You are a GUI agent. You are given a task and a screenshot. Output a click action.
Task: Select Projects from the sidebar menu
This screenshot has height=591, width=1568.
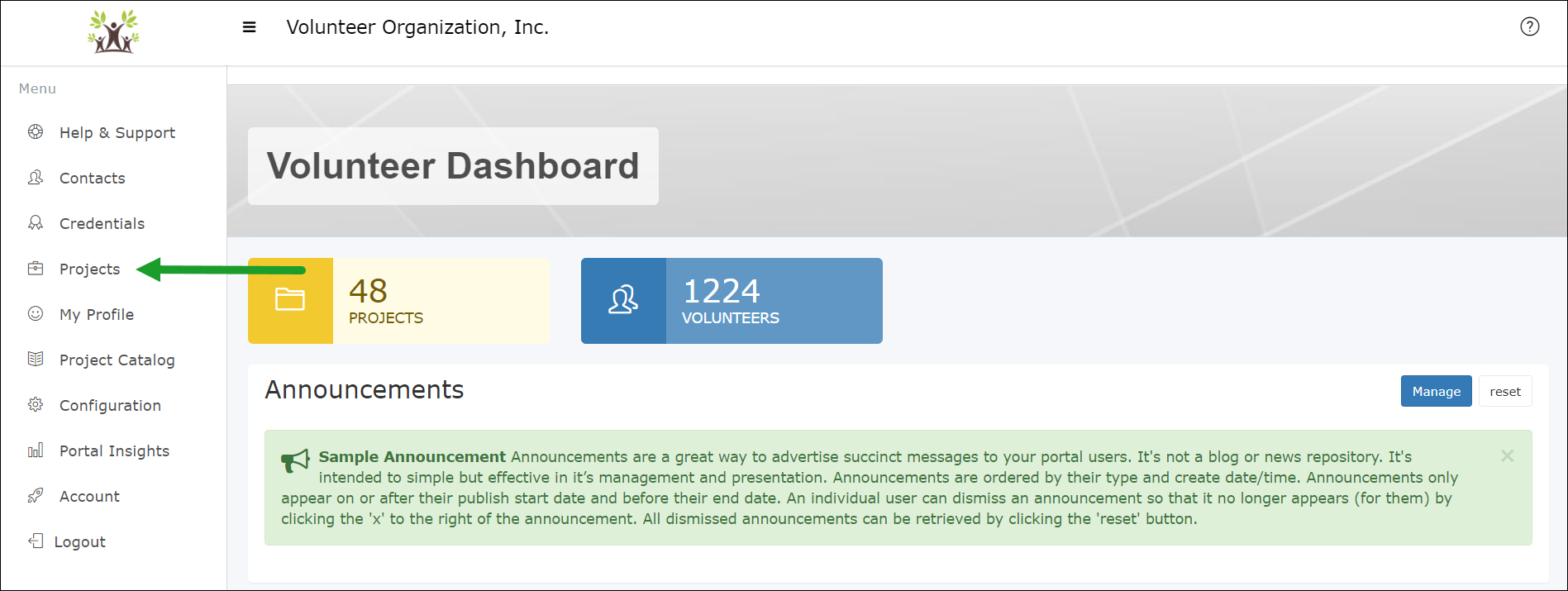click(x=88, y=268)
